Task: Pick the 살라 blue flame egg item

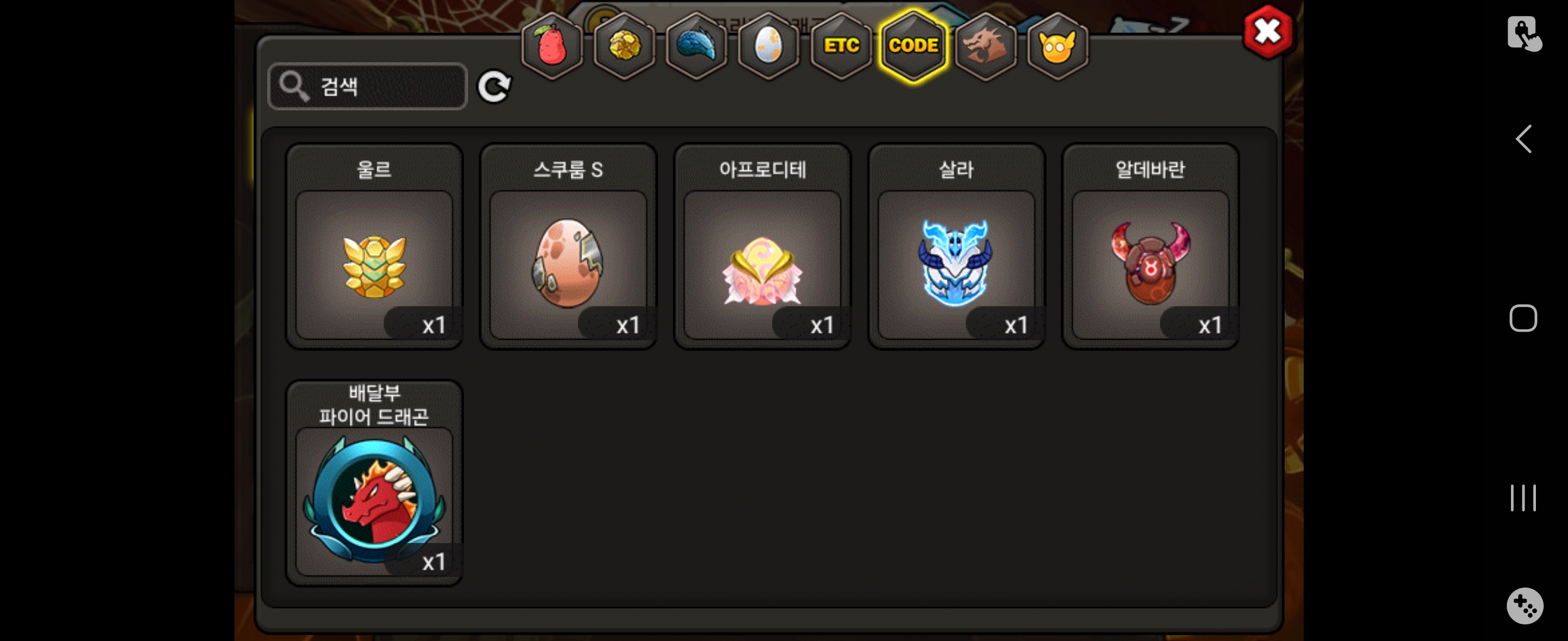Action: 956,246
